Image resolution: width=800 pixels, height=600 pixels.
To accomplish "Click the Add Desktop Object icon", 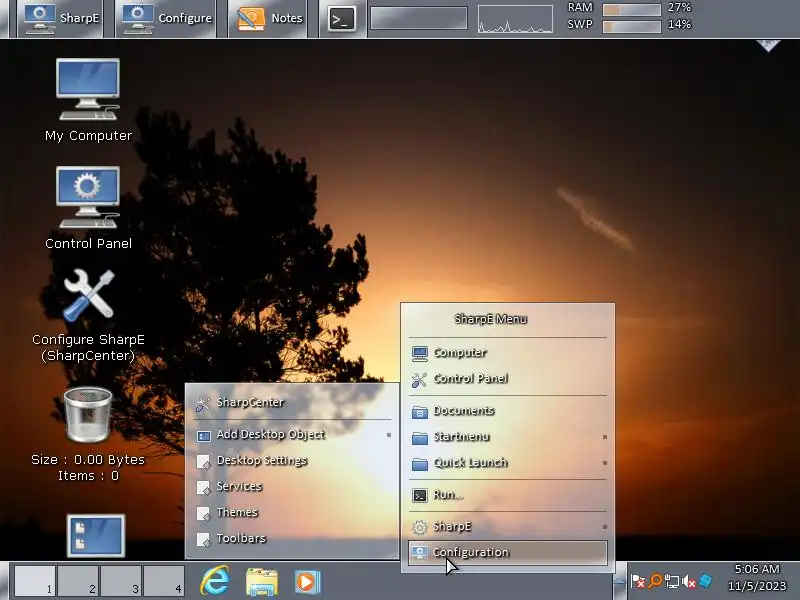I will click(x=204, y=436).
